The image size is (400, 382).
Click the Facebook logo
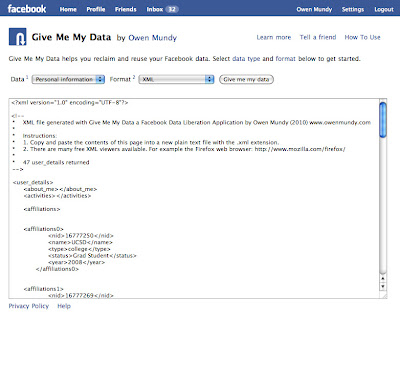[x=27, y=9]
